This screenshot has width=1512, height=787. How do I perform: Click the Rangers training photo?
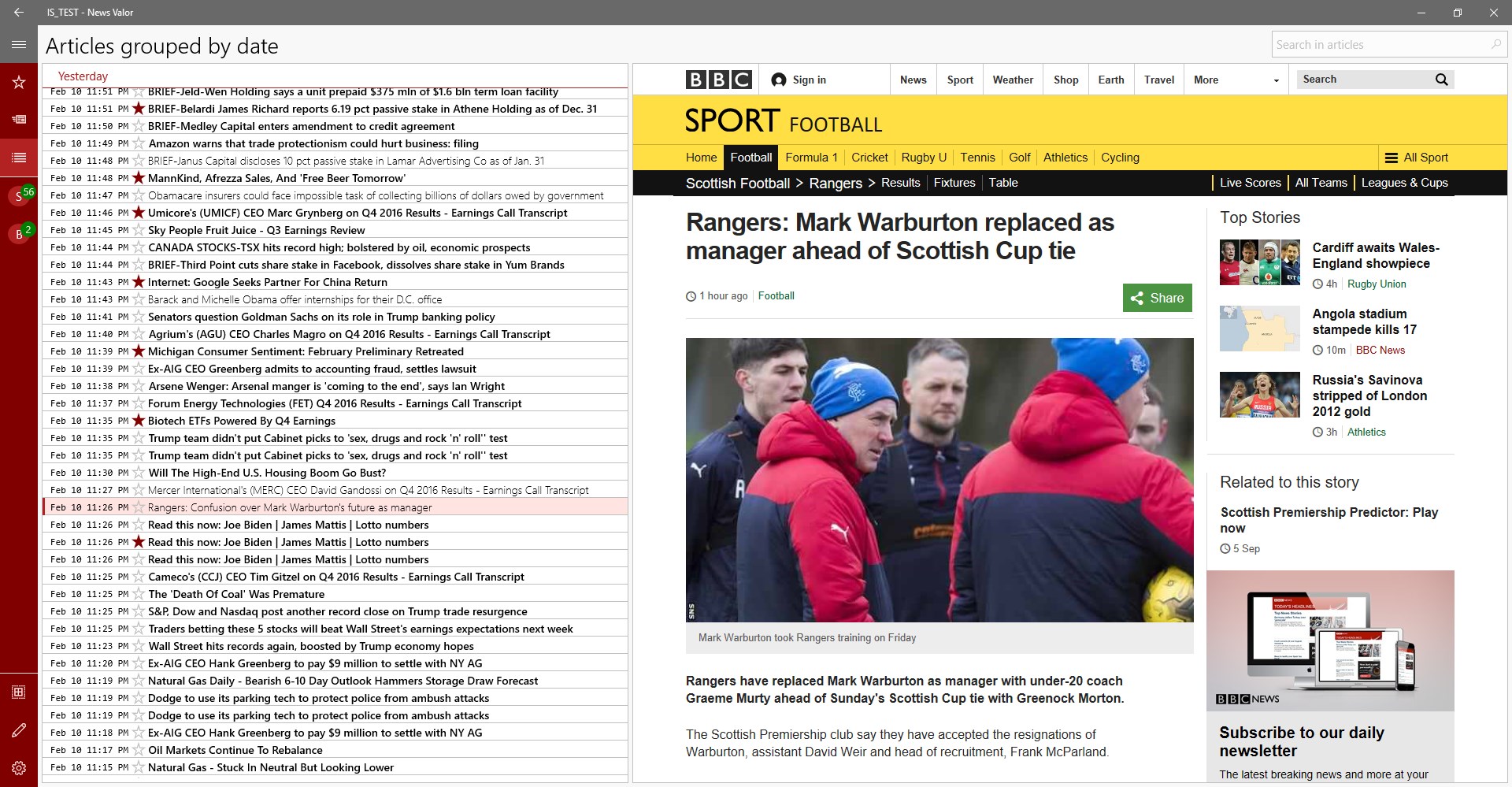(939, 481)
